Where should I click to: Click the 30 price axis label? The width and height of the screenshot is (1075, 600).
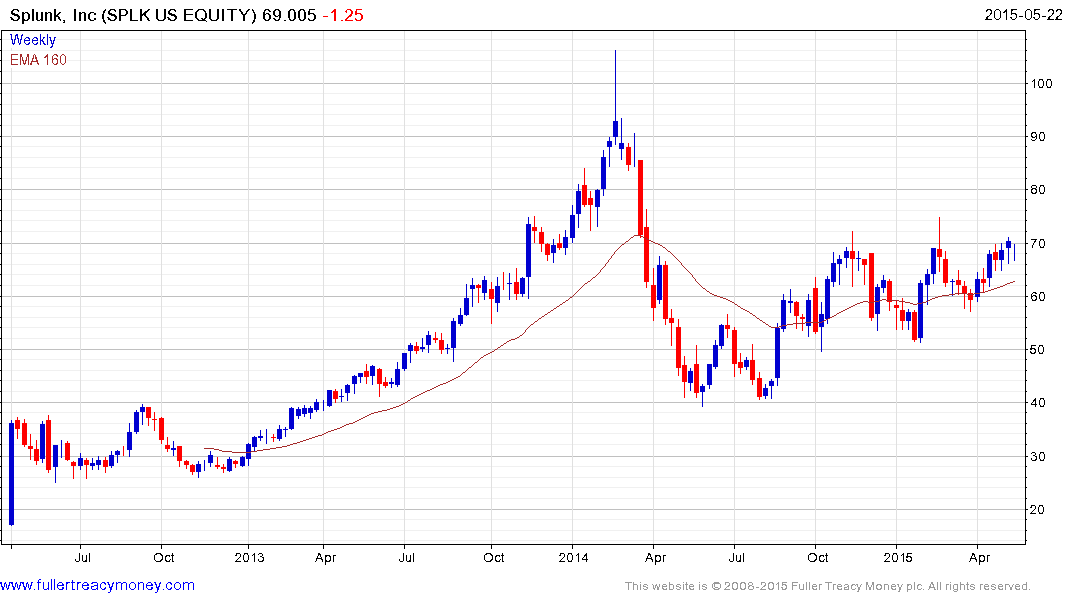tap(1038, 456)
